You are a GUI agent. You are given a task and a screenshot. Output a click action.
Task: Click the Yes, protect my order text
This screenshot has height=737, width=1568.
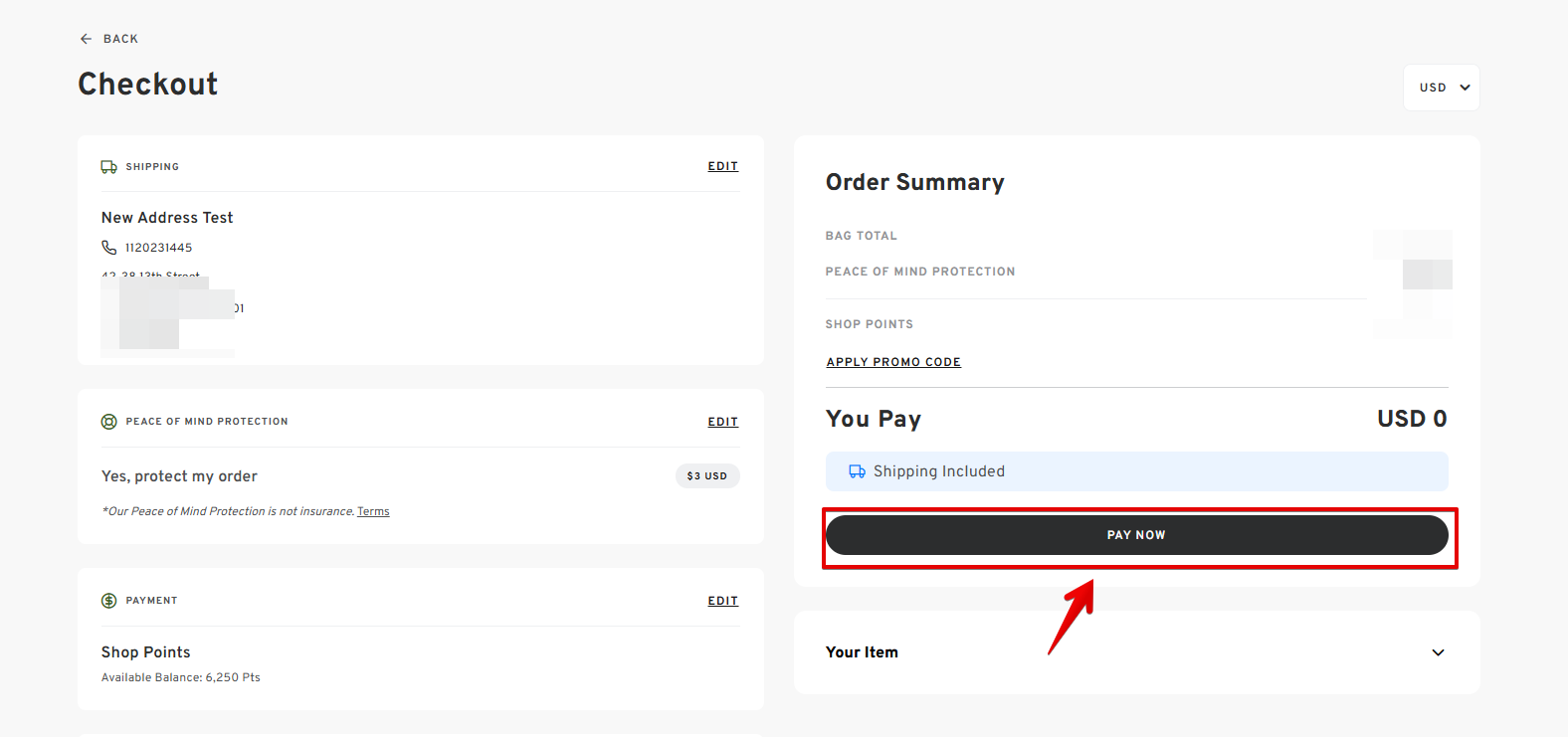[x=179, y=476]
